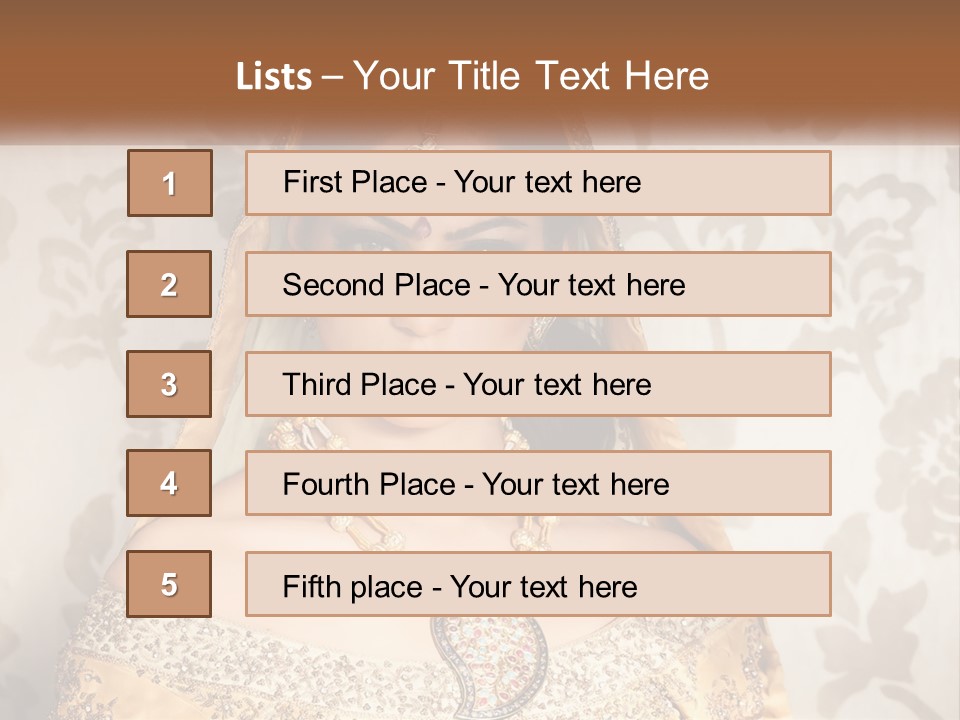Select the First Place text bar
The image size is (960, 720).
538,183
